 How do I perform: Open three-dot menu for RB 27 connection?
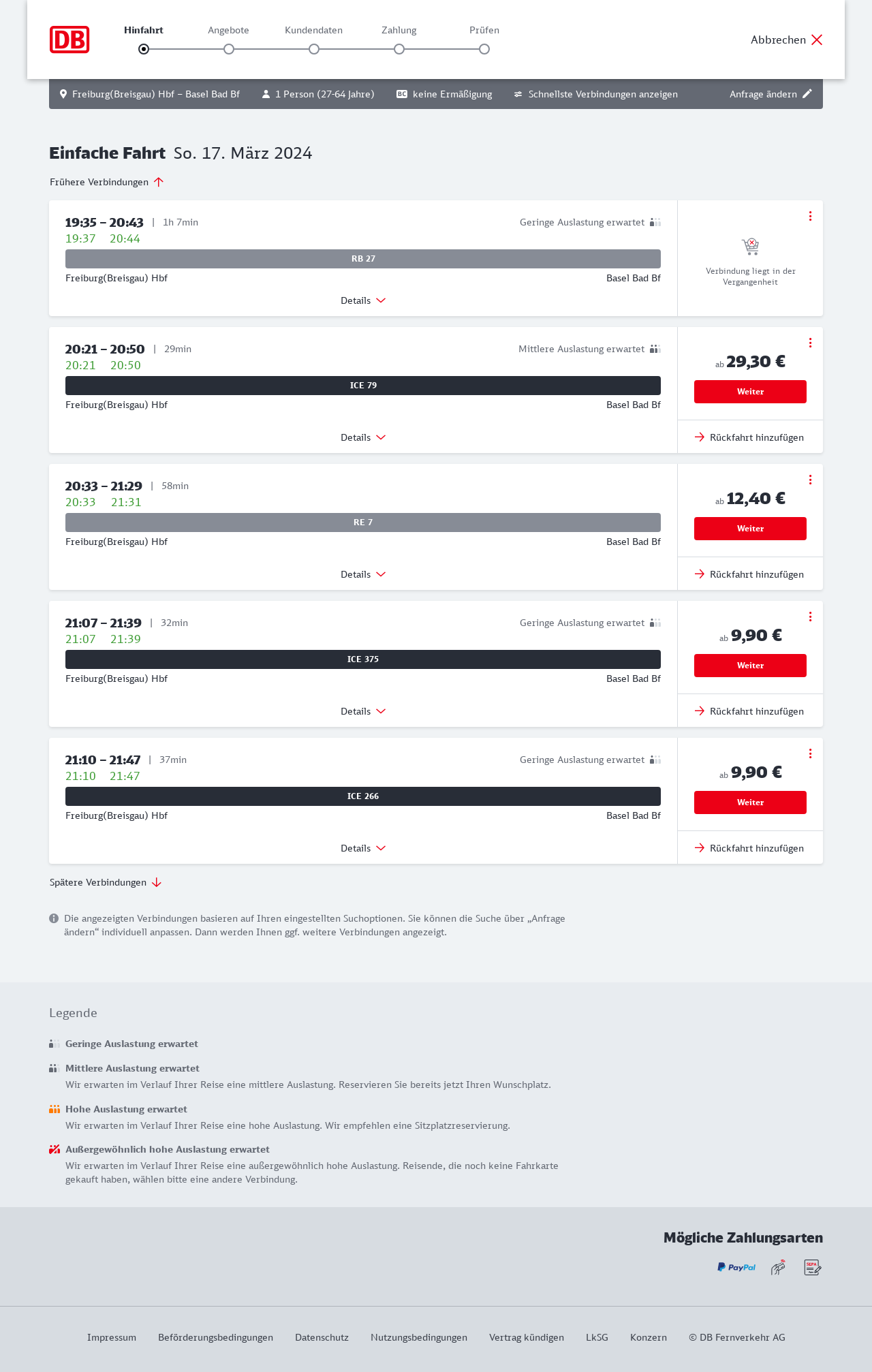coord(810,216)
